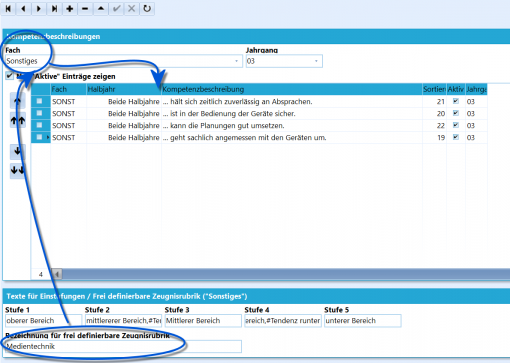Go to next record arrow
Screen dimensions: 510x363
(x=39, y=8)
